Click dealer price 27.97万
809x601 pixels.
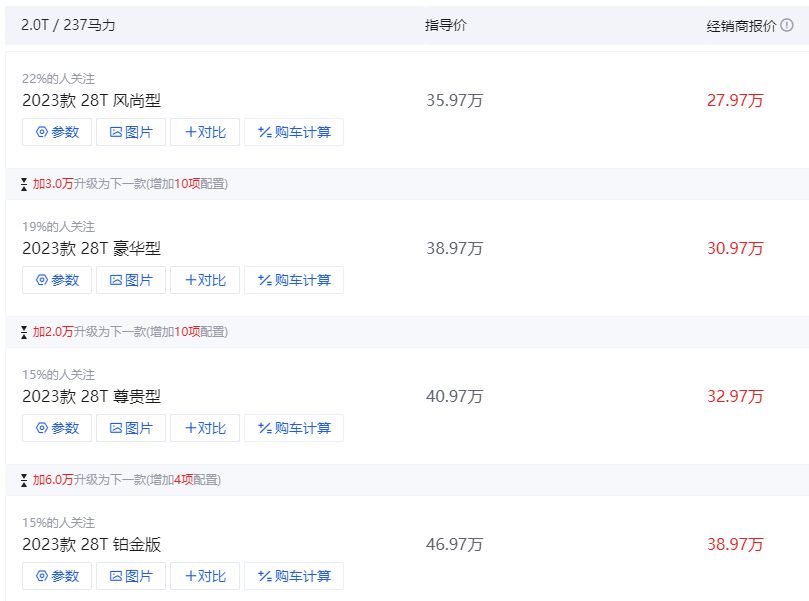735,100
